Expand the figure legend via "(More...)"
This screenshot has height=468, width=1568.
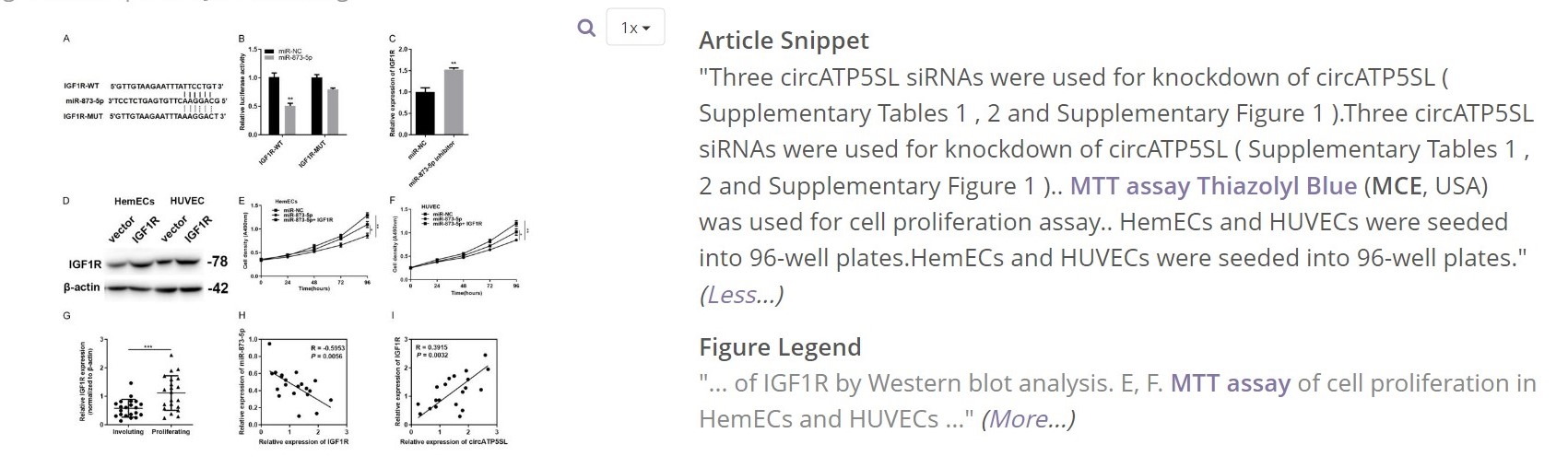point(1028,419)
